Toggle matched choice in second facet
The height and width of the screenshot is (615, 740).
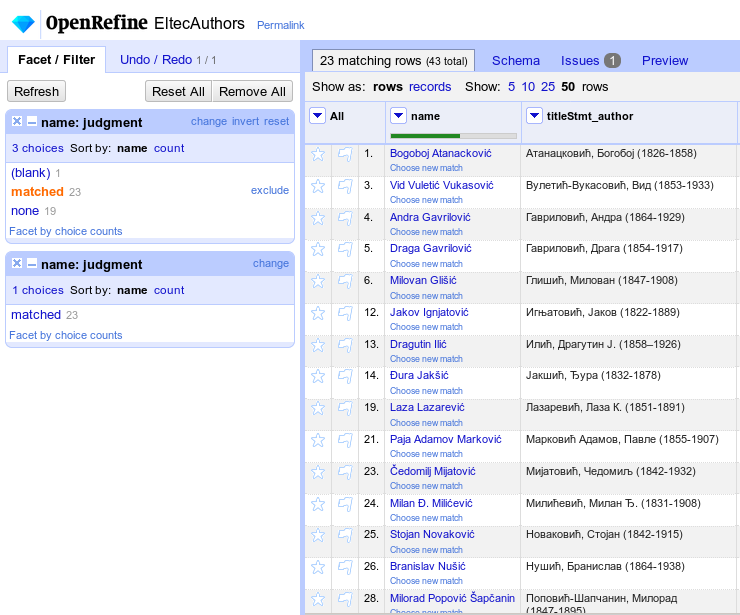[x=36, y=314]
